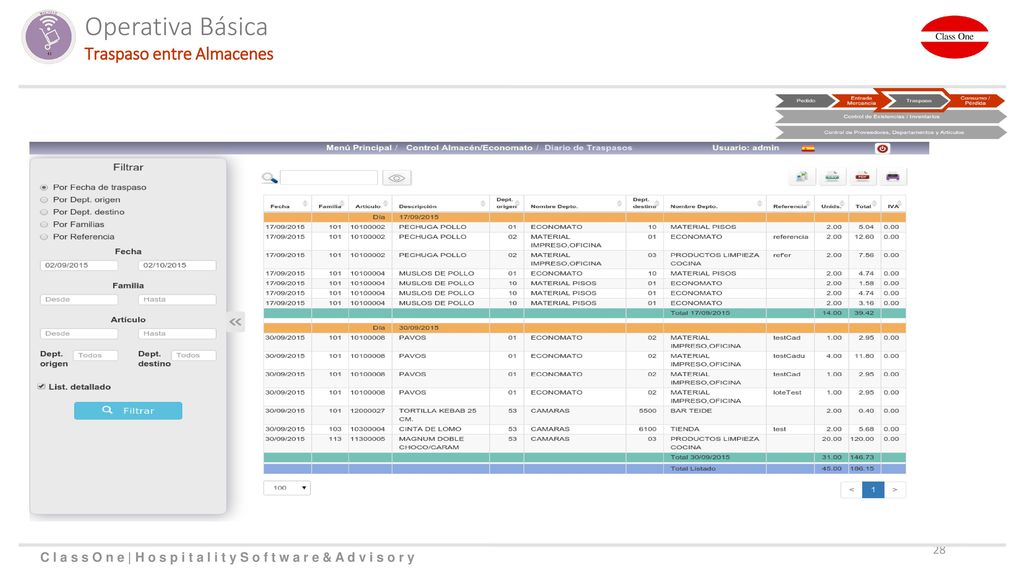Sort table by IVA column
The width and height of the screenshot is (1024, 576).
(x=893, y=206)
